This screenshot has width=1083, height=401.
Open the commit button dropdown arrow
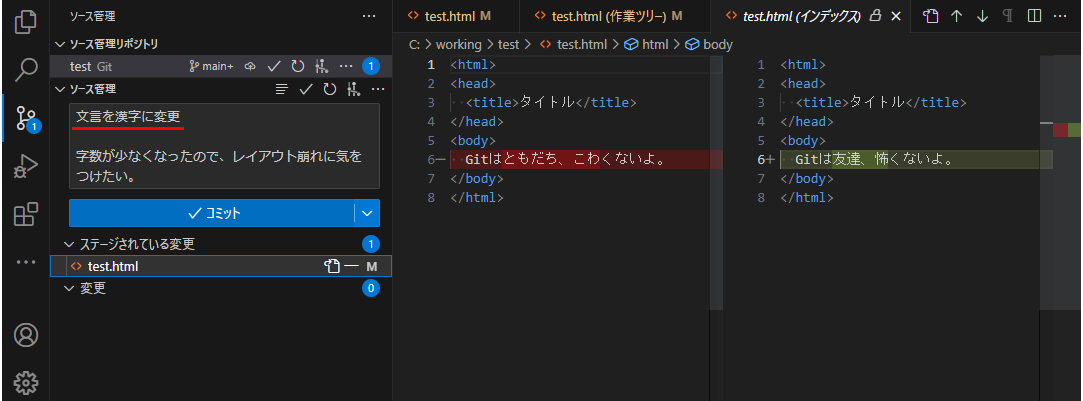367,213
